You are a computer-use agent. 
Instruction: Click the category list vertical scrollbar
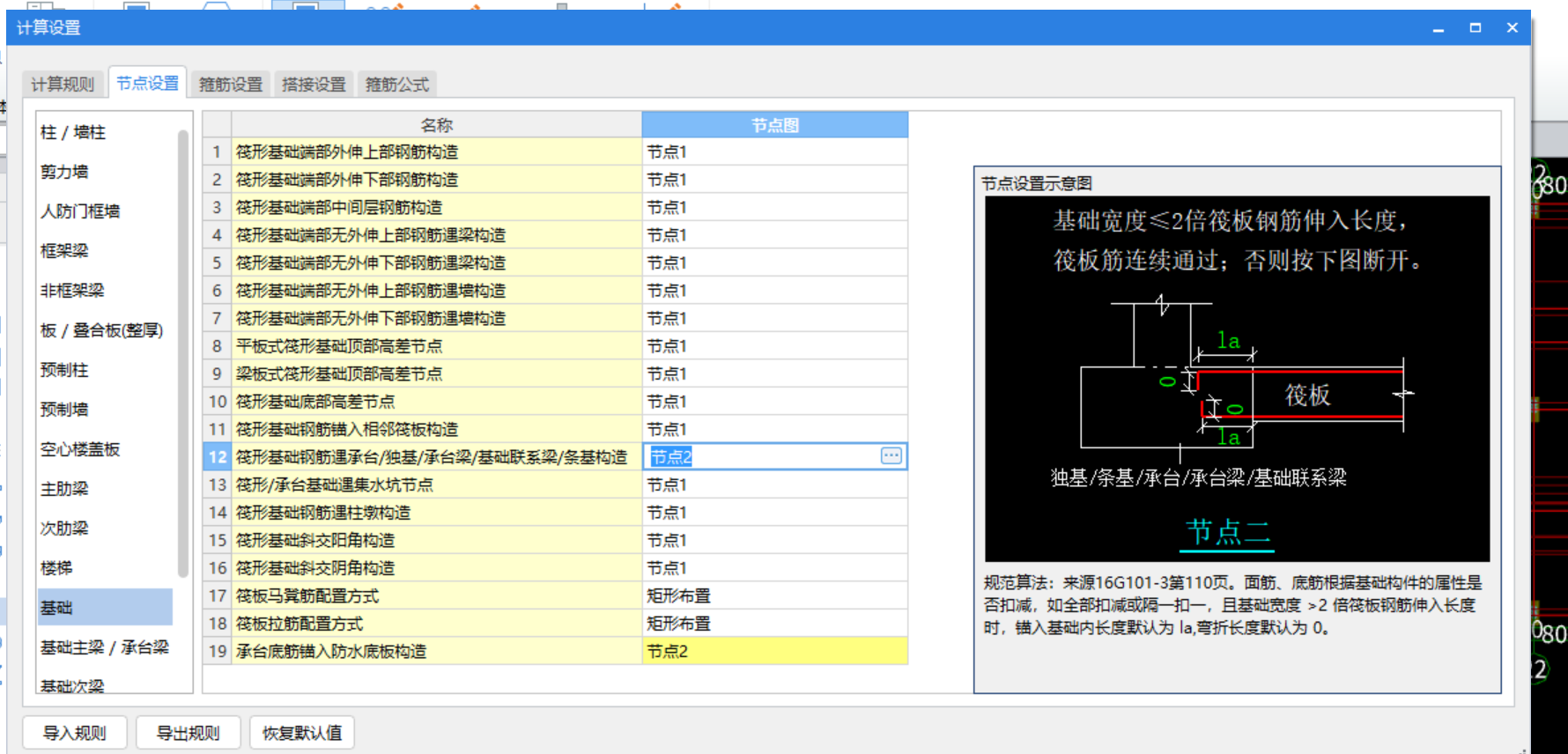coord(183,352)
